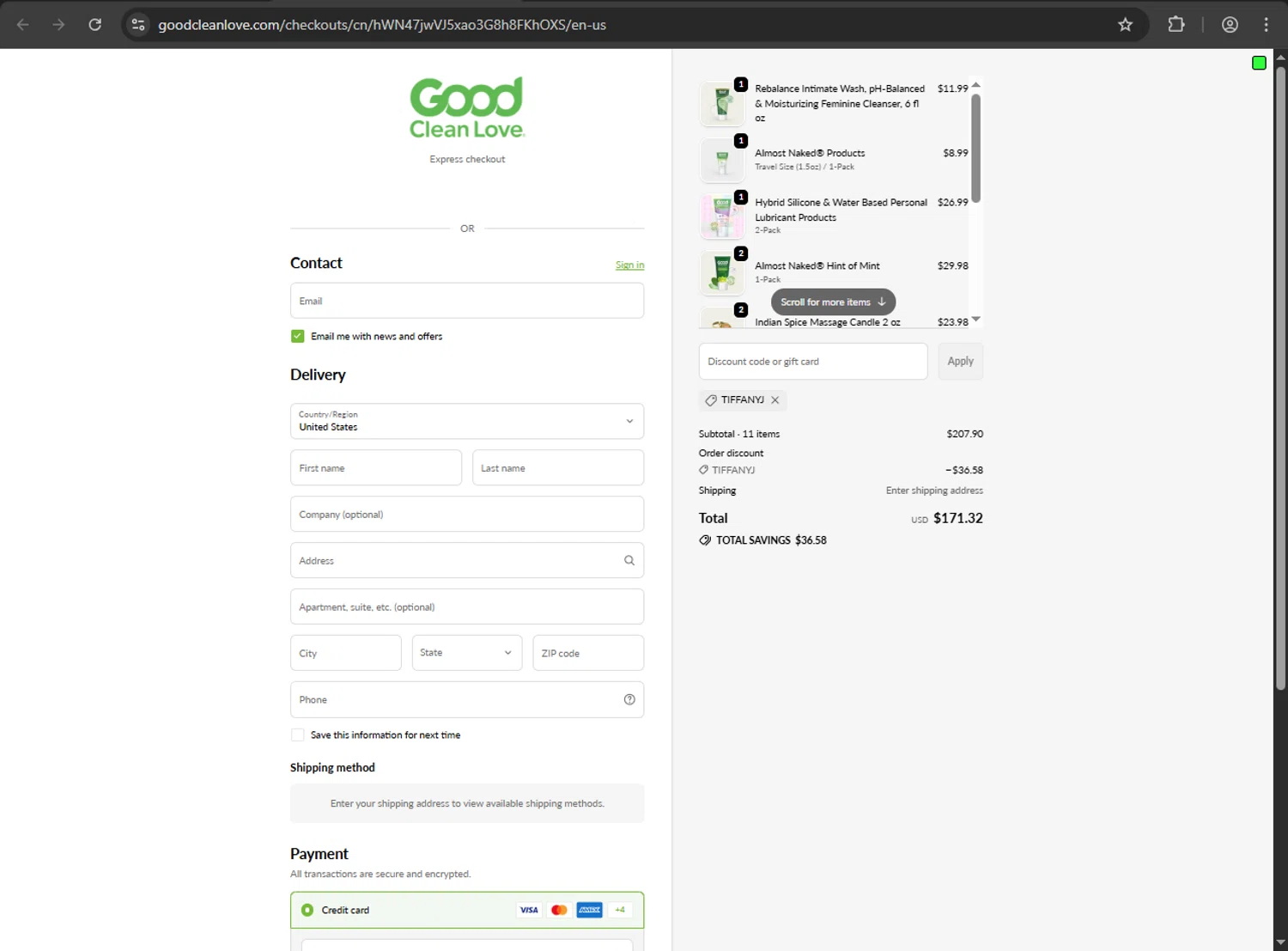Show additional card types via +4 badge
This screenshot has height=951, width=1288.
[620, 910]
